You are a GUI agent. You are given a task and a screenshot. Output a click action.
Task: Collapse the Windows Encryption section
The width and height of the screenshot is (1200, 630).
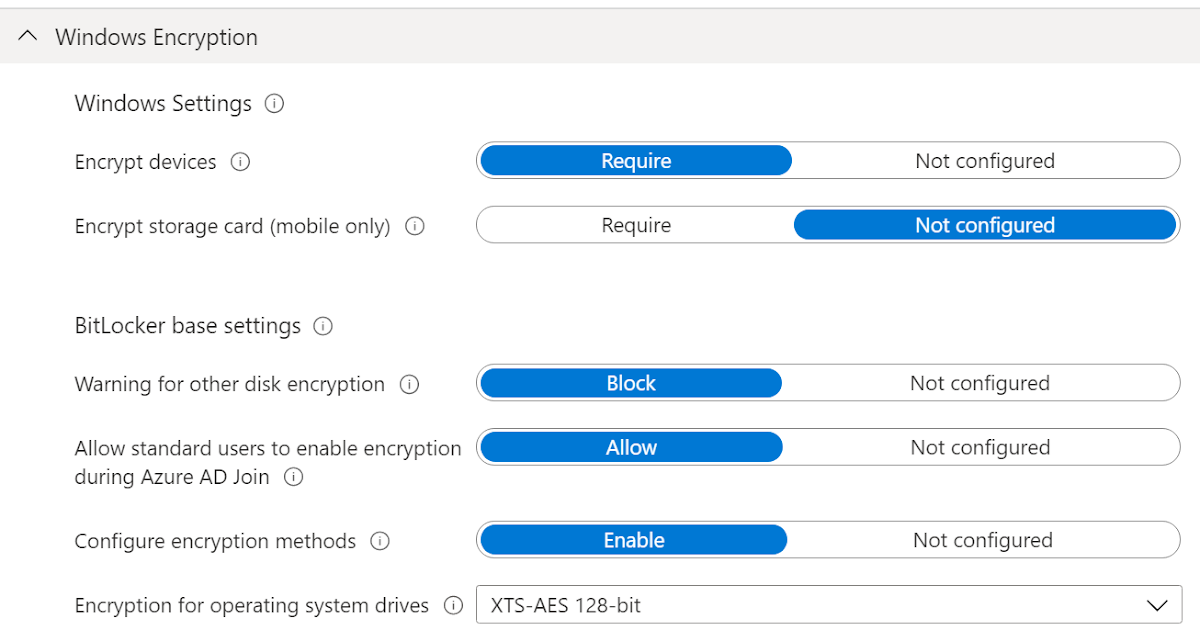click(x=26, y=35)
